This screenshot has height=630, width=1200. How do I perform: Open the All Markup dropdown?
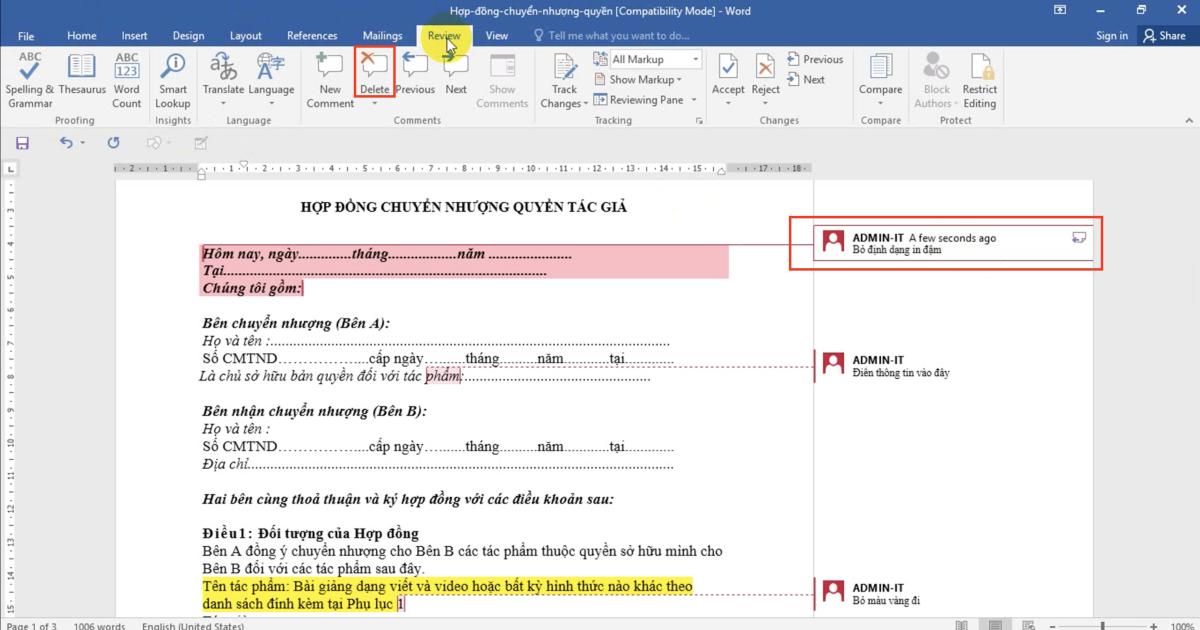694,58
